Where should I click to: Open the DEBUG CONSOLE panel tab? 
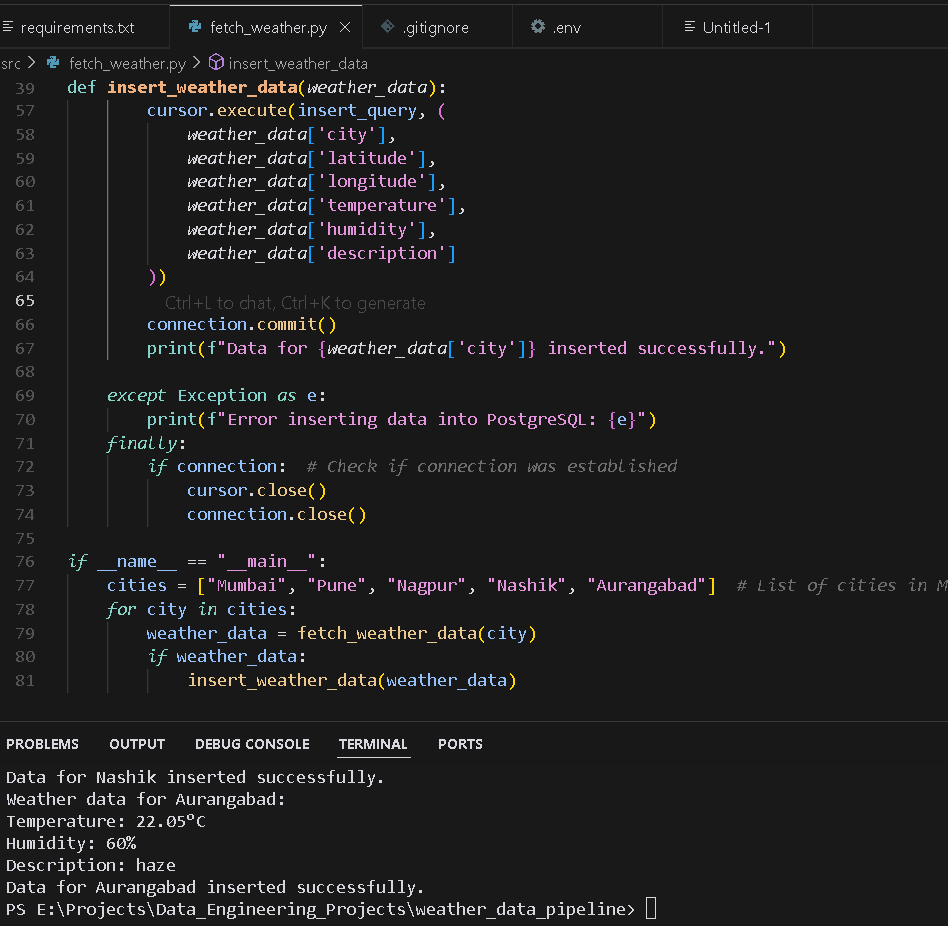coord(252,744)
